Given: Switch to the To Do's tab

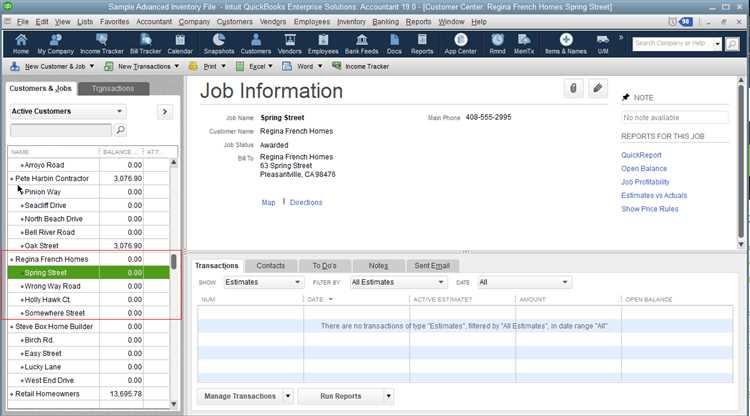Looking at the screenshot, I should (324, 265).
